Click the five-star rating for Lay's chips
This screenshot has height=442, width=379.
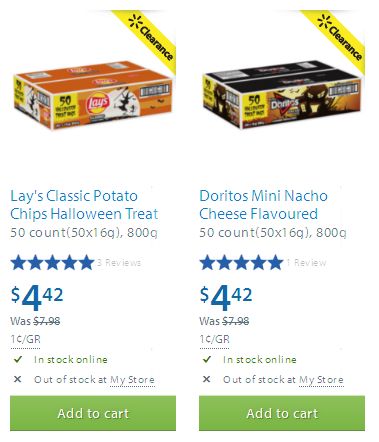[x=52, y=262]
